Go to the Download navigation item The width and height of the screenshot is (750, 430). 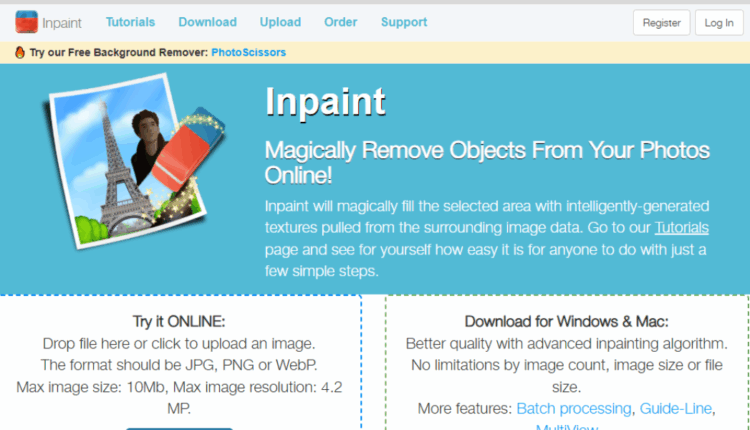(x=208, y=22)
